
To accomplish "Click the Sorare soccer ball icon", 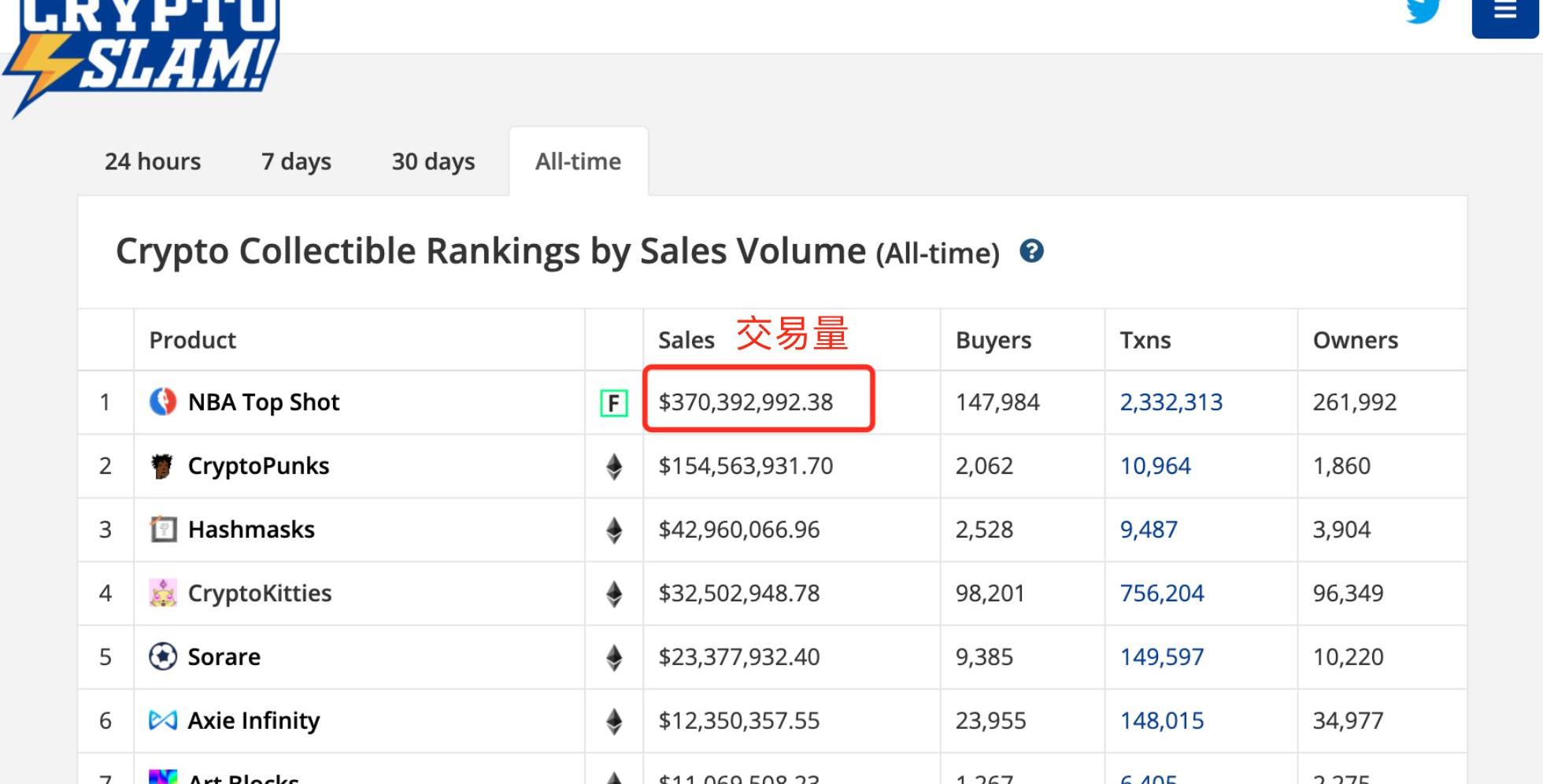I will click(x=163, y=656).
